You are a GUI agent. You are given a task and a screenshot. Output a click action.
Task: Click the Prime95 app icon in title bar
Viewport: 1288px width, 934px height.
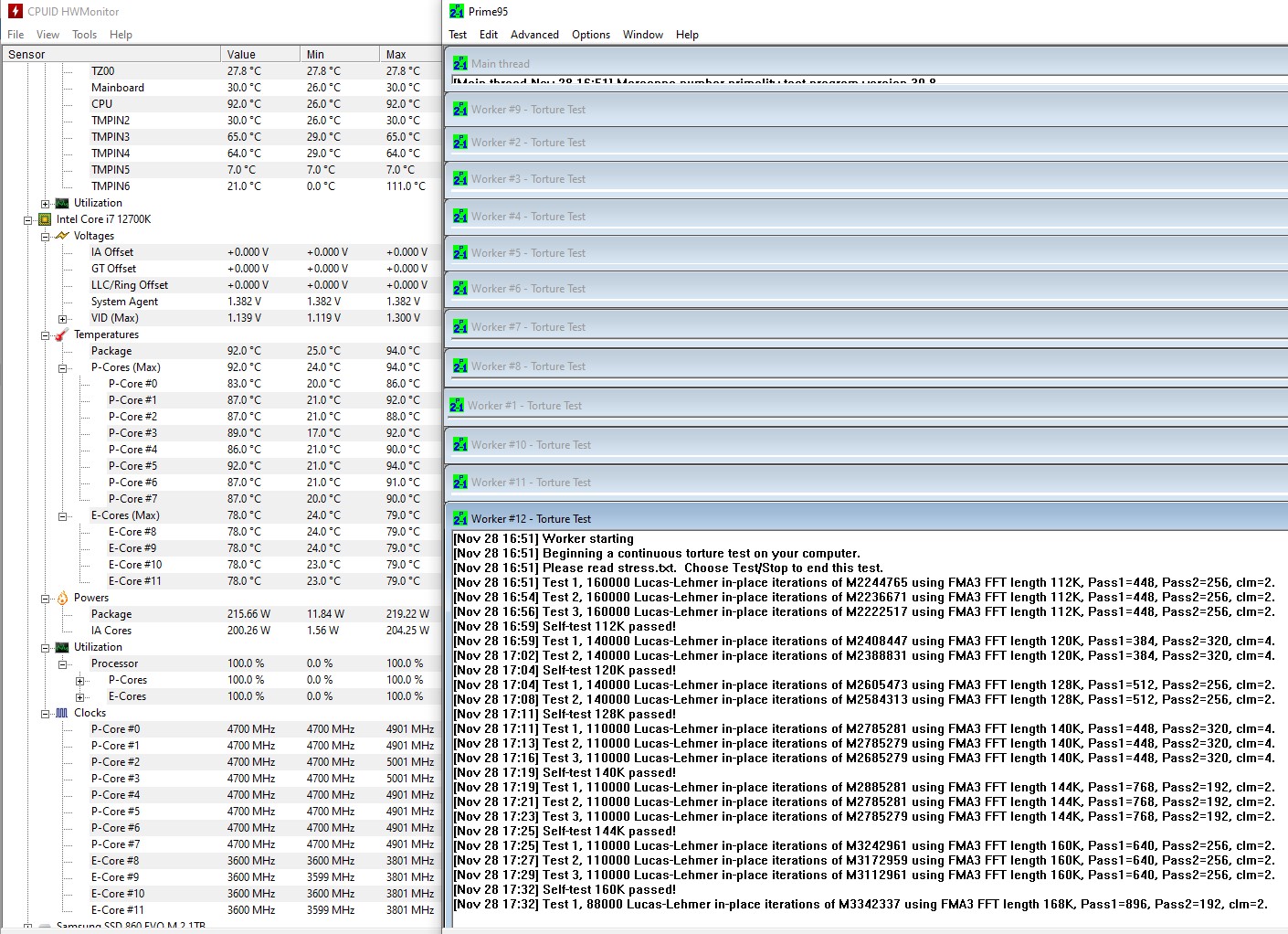(x=457, y=12)
